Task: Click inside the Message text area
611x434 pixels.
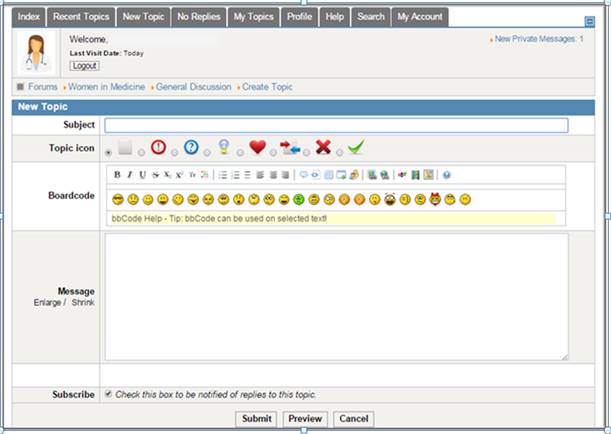Action: [337, 297]
